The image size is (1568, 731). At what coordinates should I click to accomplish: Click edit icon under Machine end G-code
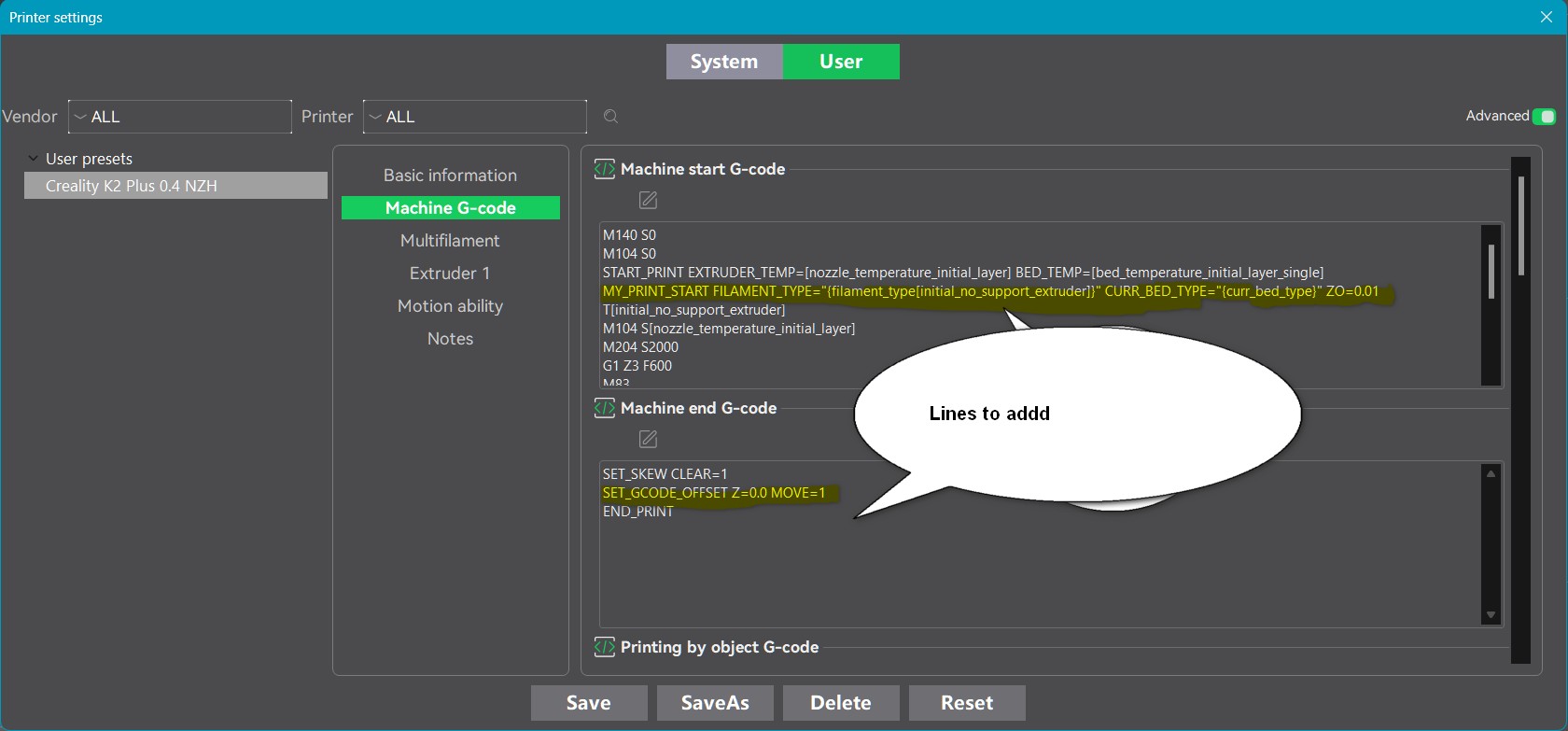[648, 439]
